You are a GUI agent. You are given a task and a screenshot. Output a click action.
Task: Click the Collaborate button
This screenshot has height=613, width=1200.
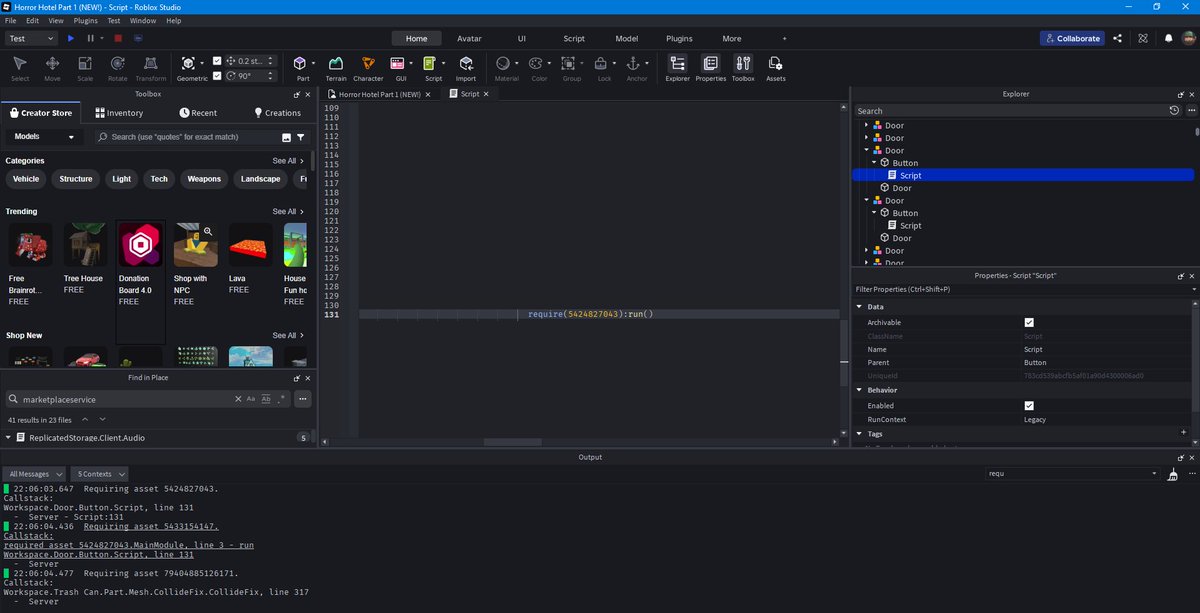click(1072, 38)
